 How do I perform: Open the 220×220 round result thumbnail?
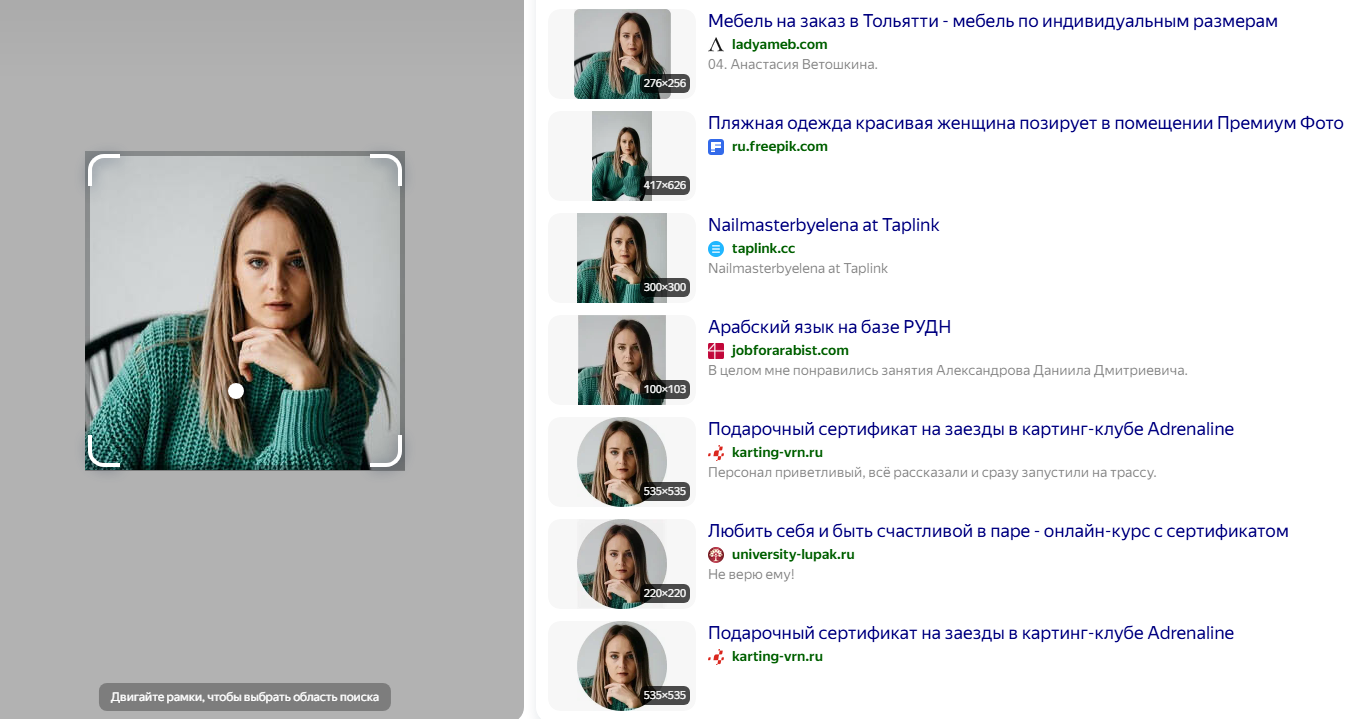click(x=622, y=564)
